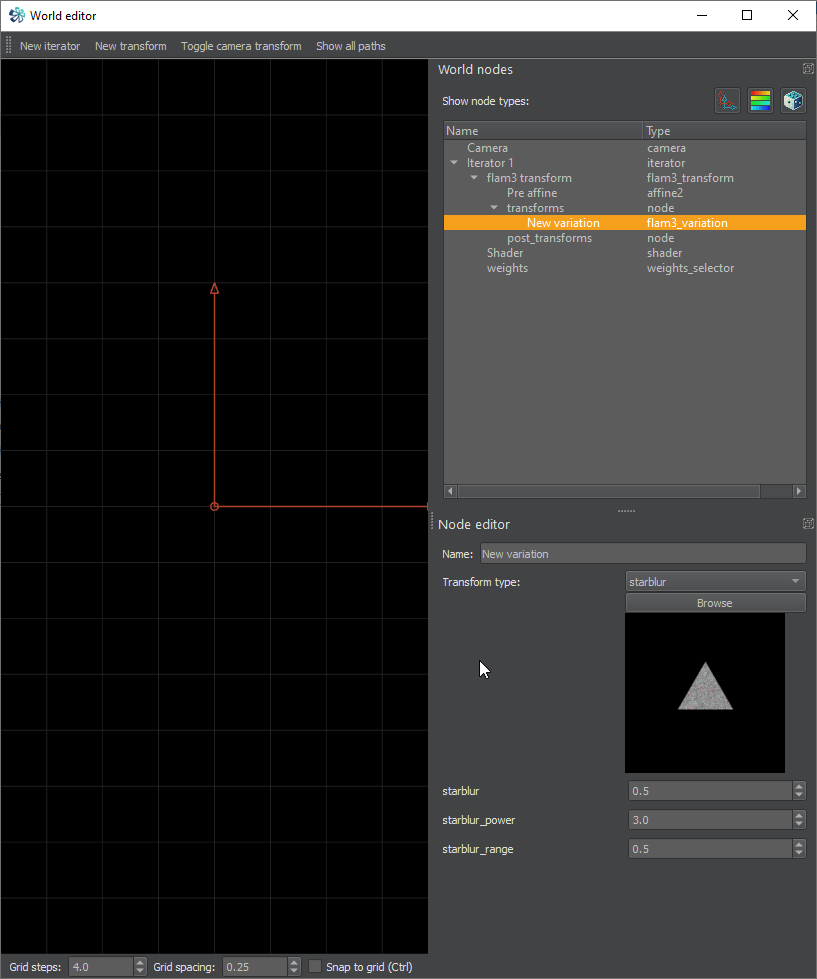Click New transform in toolbar
Viewport: 817px width, 979px height.
point(130,46)
